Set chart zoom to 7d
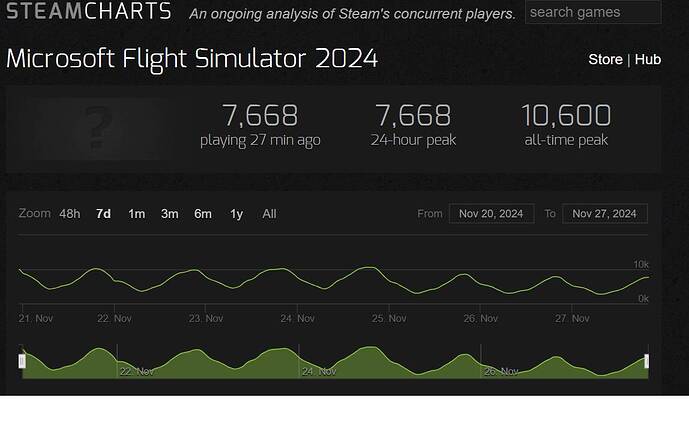The height and width of the screenshot is (436, 689). coord(103,214)
